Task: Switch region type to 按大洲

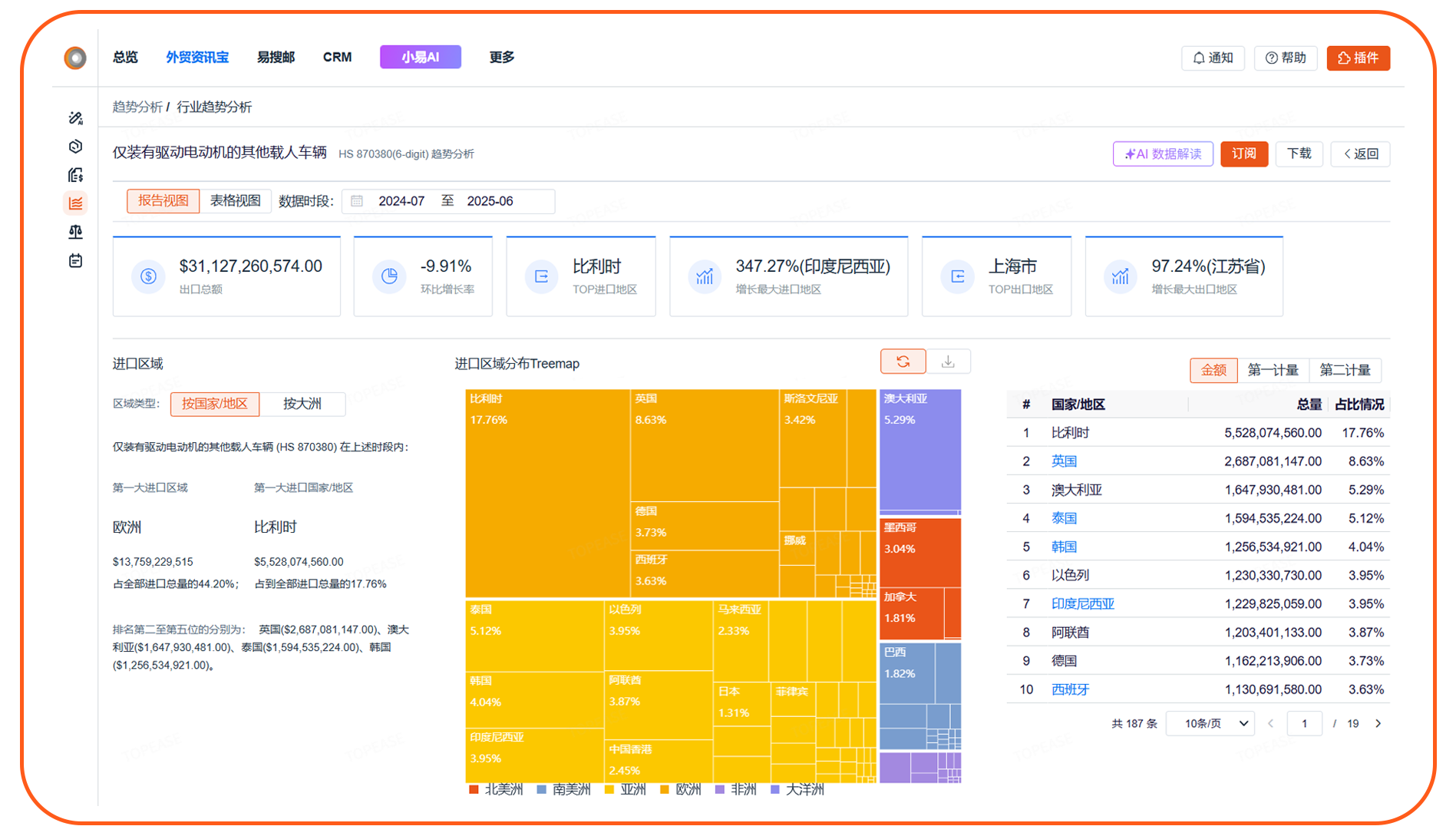Action: click(x=302, y=404)
